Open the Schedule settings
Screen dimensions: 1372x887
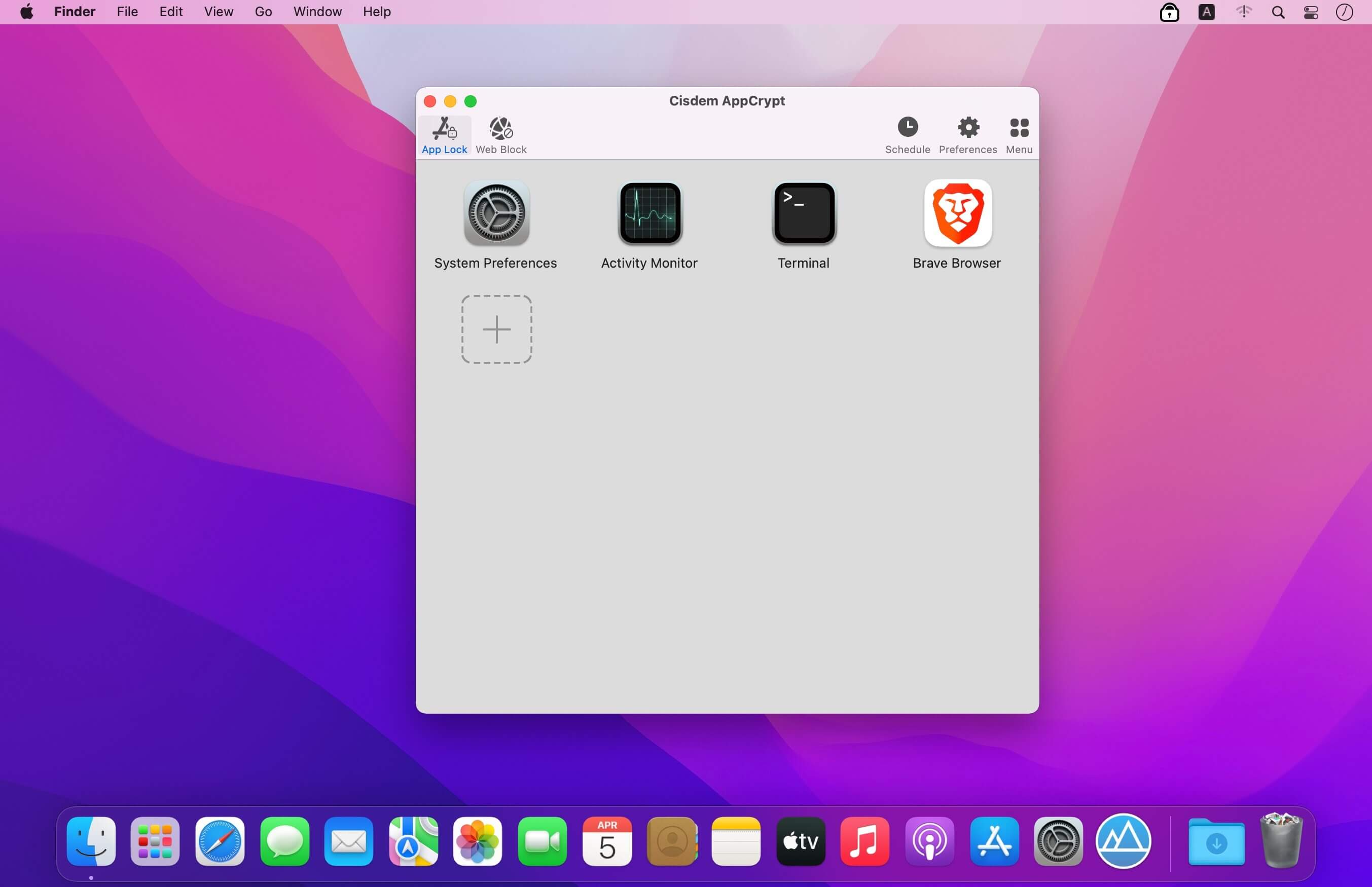[907, 136]
